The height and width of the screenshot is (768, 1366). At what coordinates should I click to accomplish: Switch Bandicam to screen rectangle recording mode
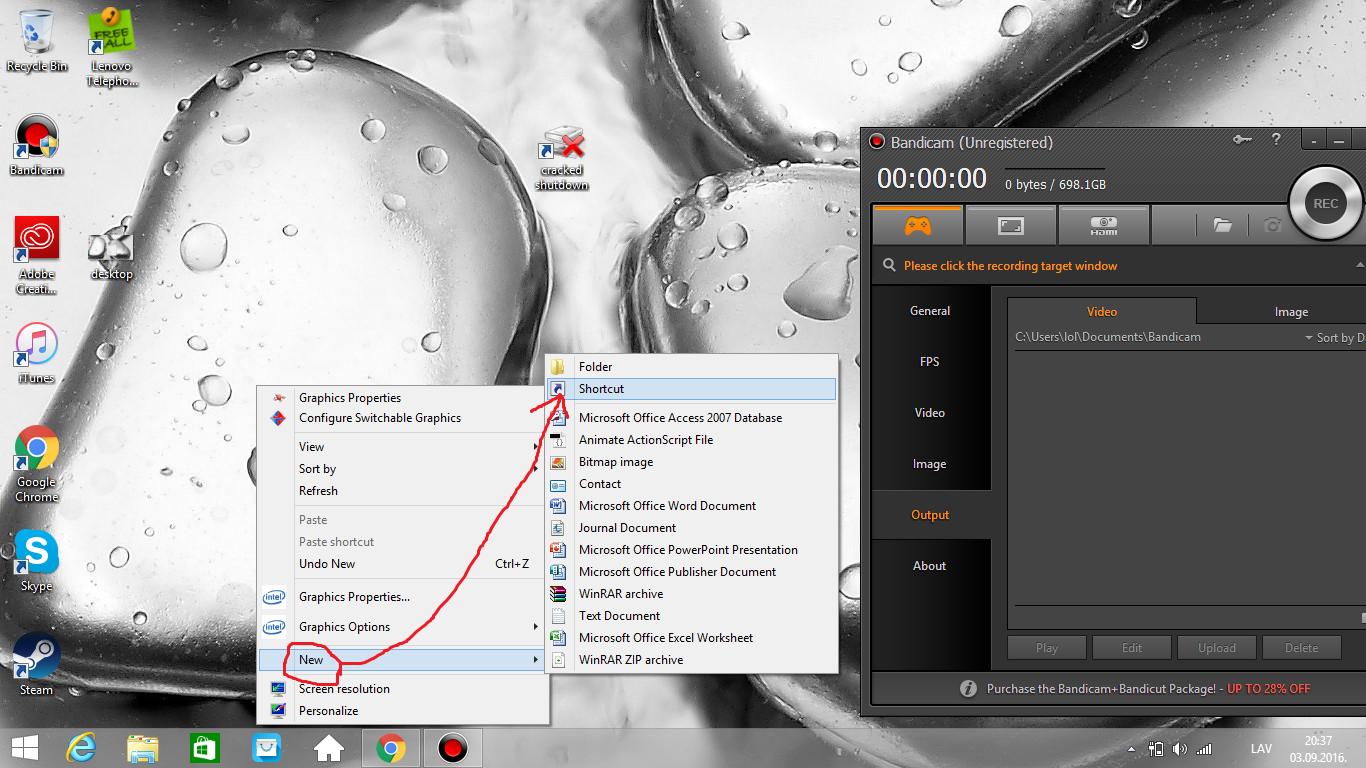(x=1011, y=226)
